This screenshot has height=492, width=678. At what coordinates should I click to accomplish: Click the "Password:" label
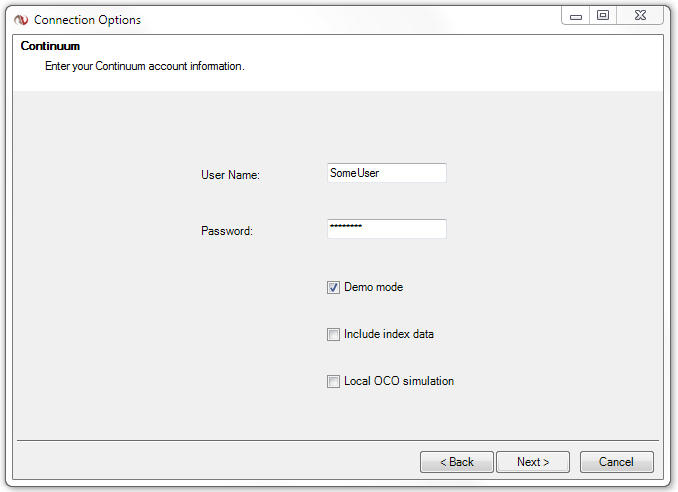click(227, 231)
